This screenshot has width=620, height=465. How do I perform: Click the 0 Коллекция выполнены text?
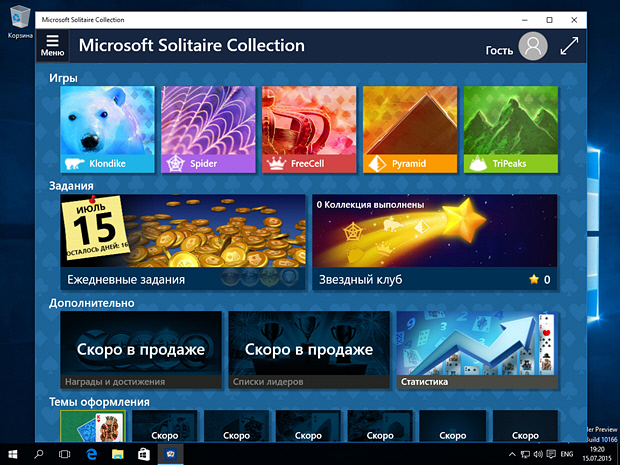370,205
